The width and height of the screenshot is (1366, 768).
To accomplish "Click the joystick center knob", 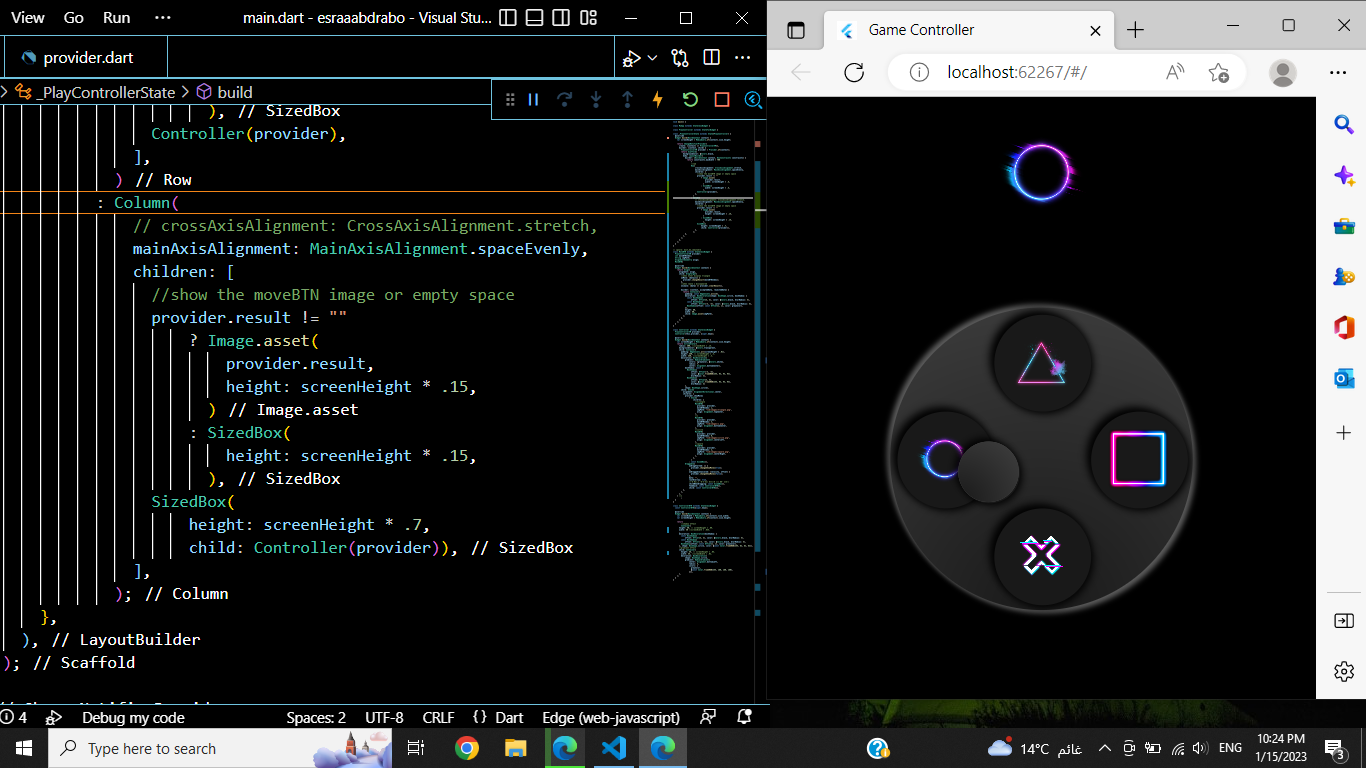I will [988, 471].
